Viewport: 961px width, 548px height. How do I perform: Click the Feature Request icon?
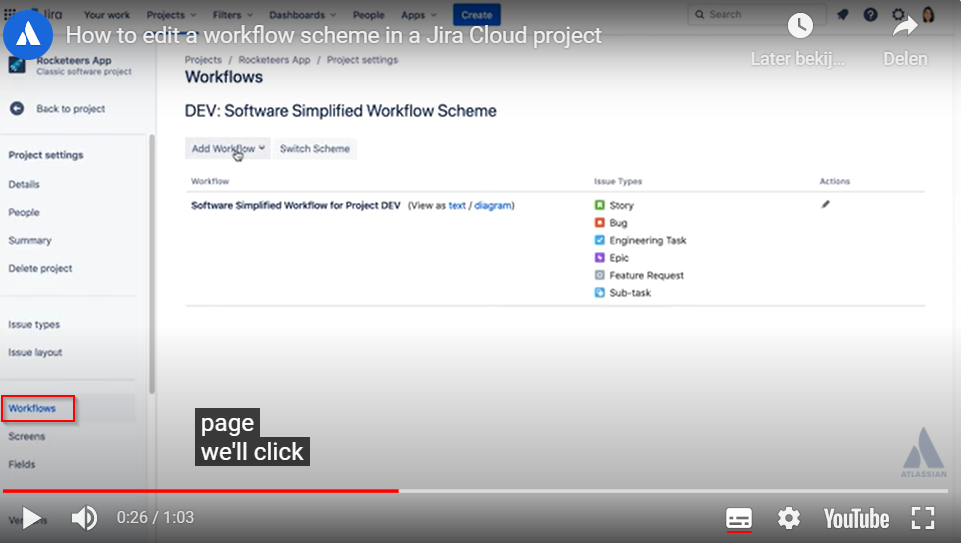click(599, 275)
